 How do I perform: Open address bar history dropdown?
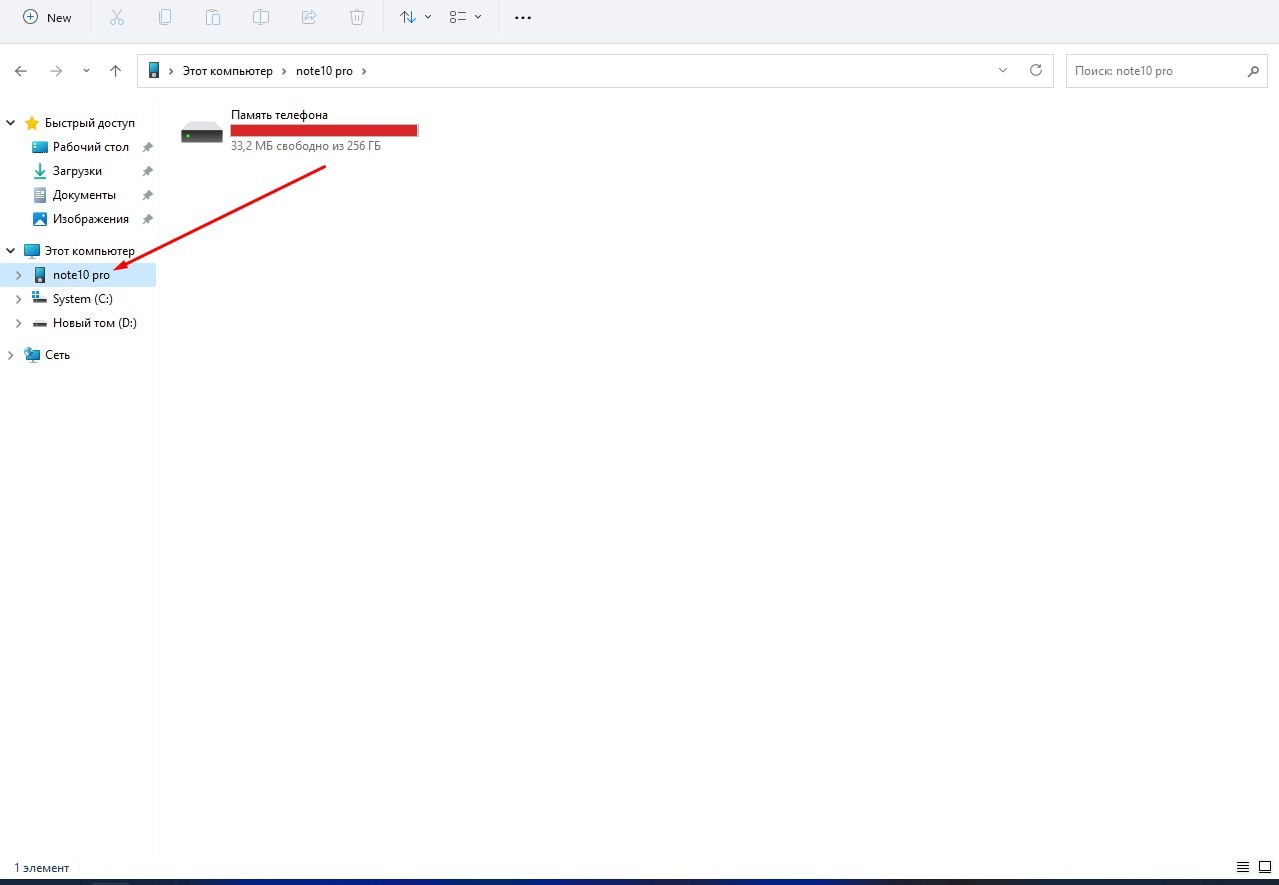click(x=1003, y=71)
